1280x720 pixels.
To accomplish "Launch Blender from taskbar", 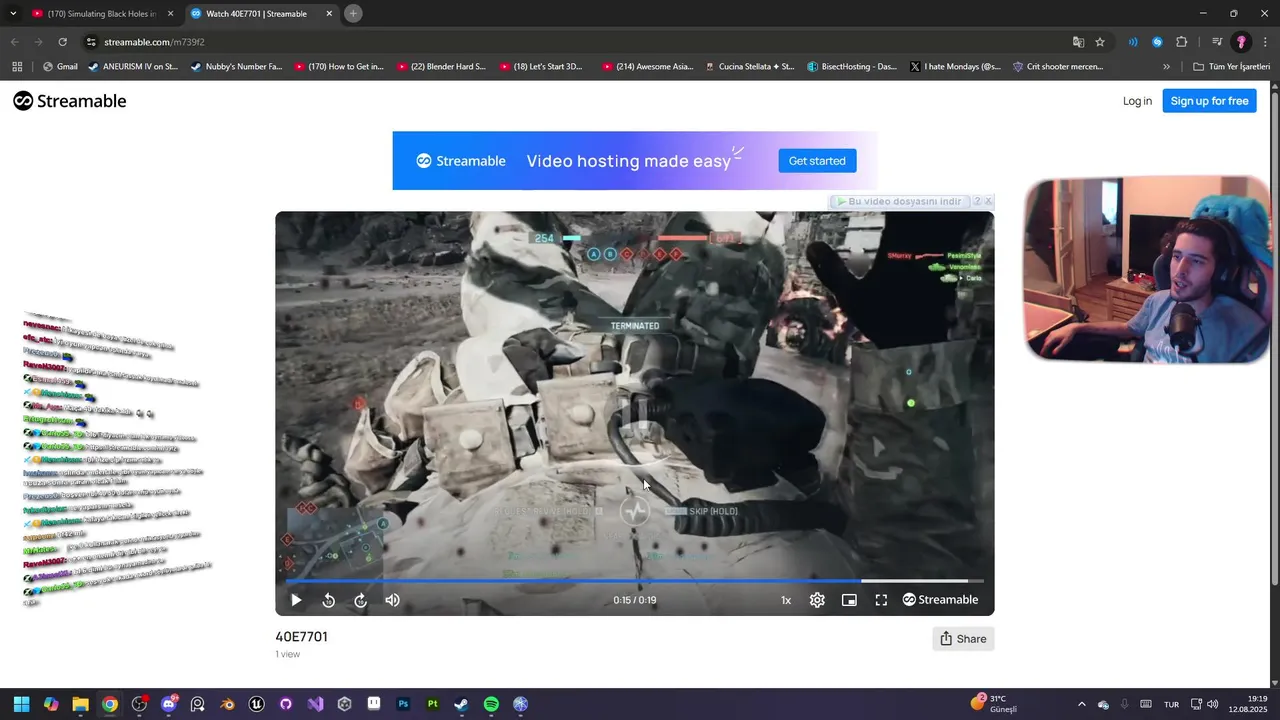I will coord(227,704).
